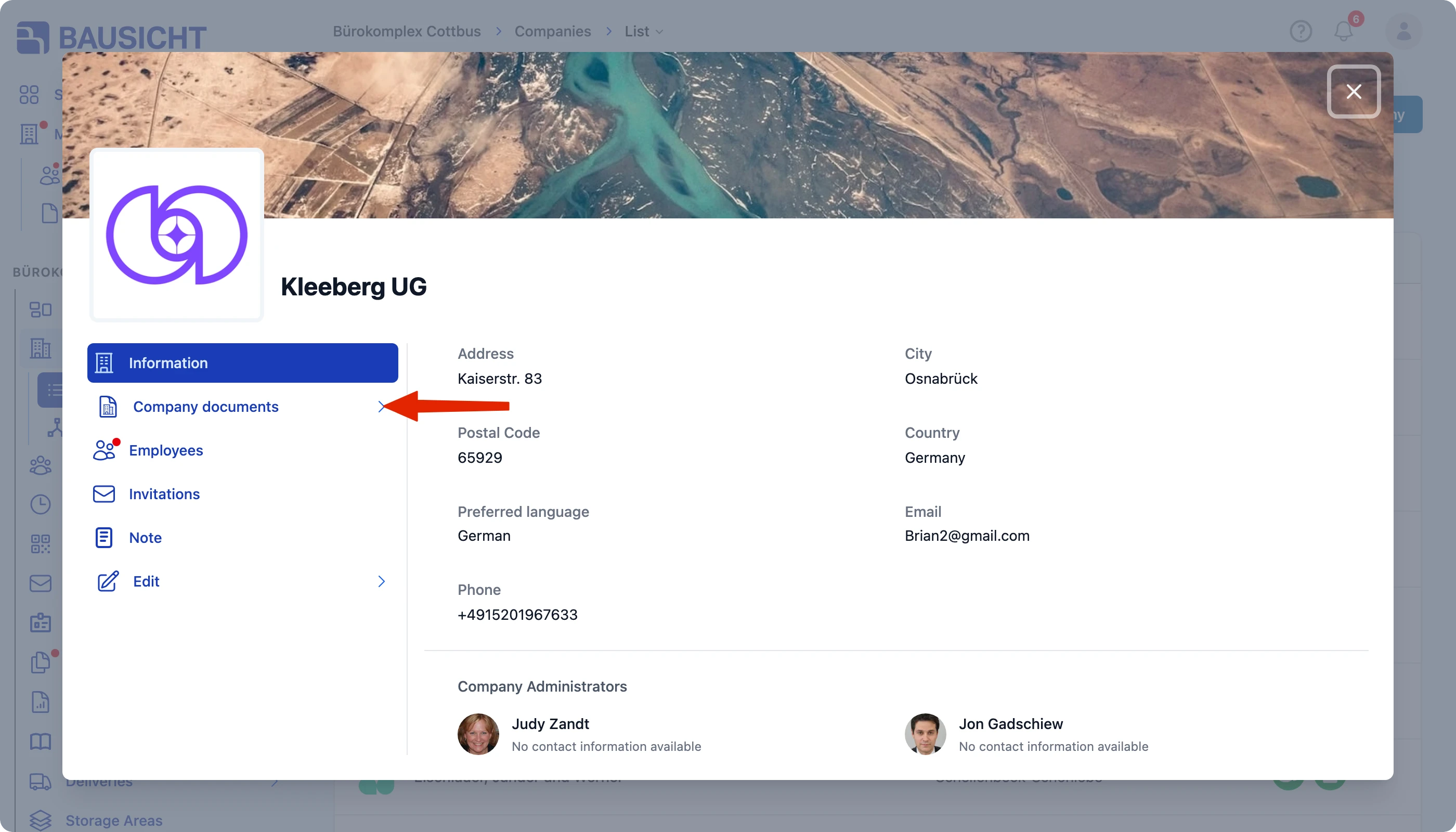The height and width of the screenshot is (832, 1456).
Task: Open the buildings sidebar icon near top
Action: point(29,134)
